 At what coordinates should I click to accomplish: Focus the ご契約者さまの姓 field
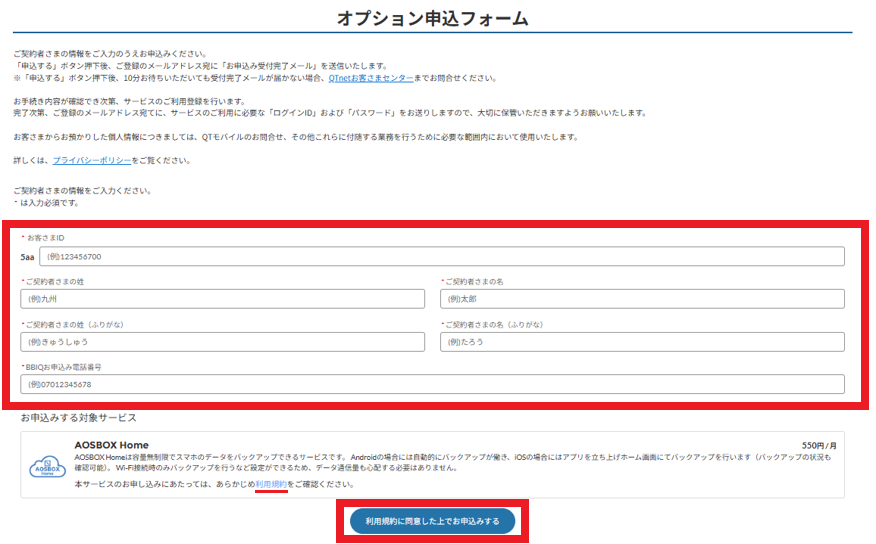coord(222,299)
